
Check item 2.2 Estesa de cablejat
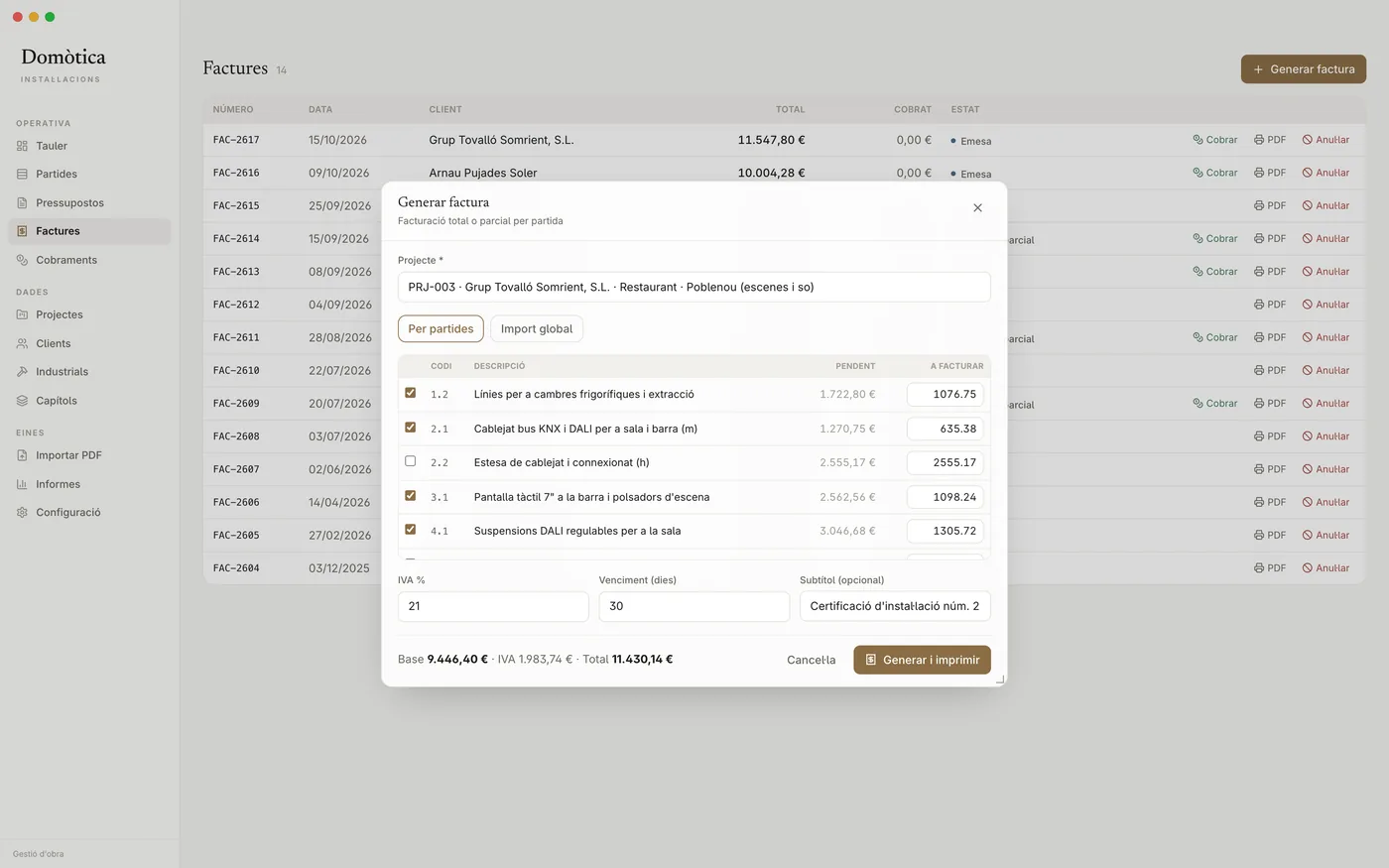(x=410, y=461)
